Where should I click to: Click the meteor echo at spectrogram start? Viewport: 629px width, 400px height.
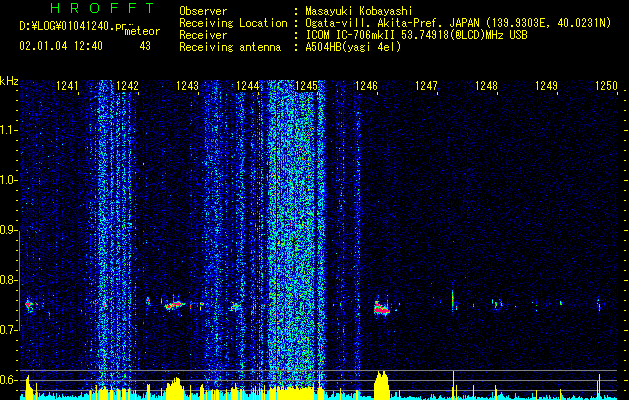point(29,305)
